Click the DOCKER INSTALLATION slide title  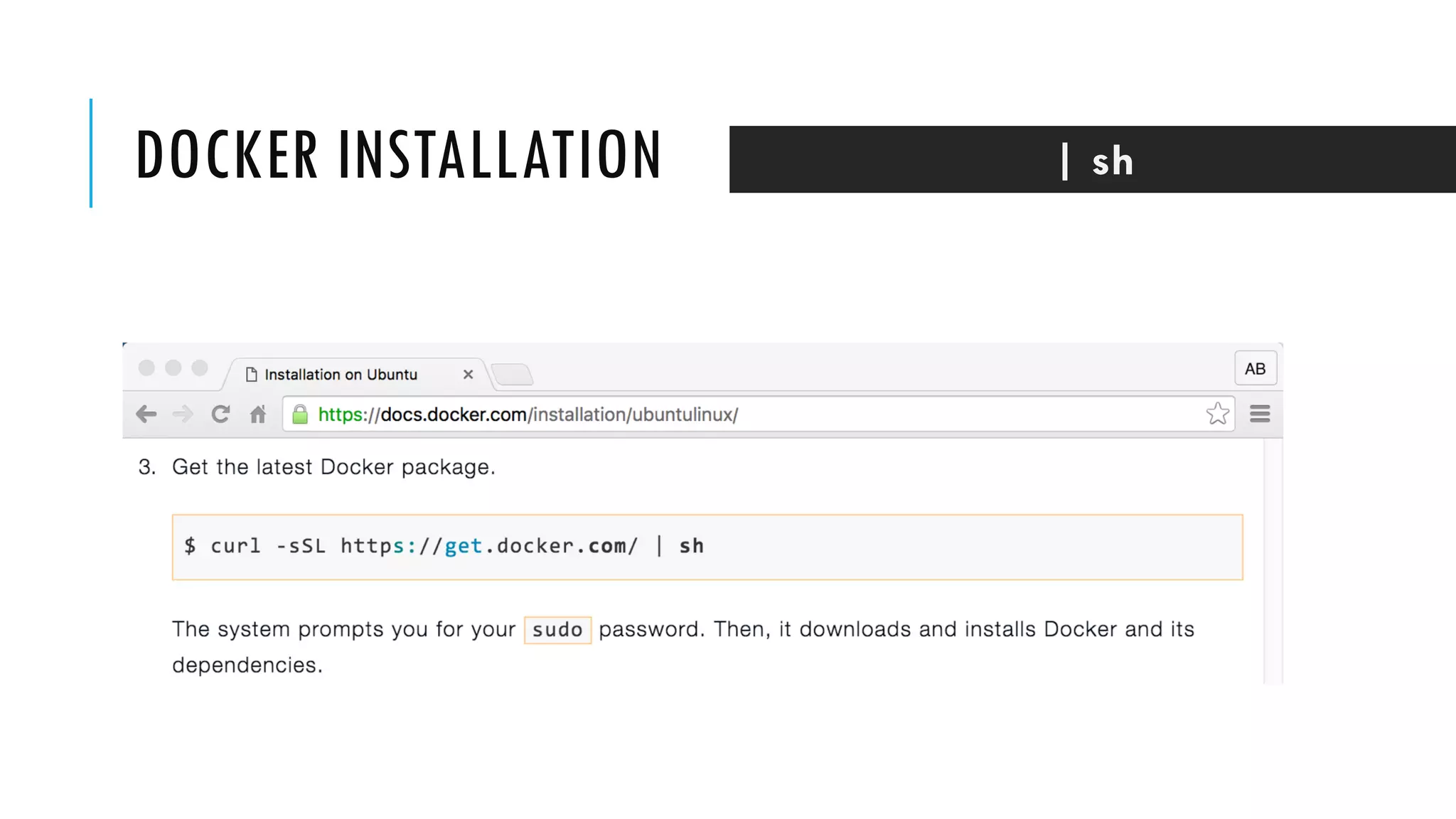399,154
